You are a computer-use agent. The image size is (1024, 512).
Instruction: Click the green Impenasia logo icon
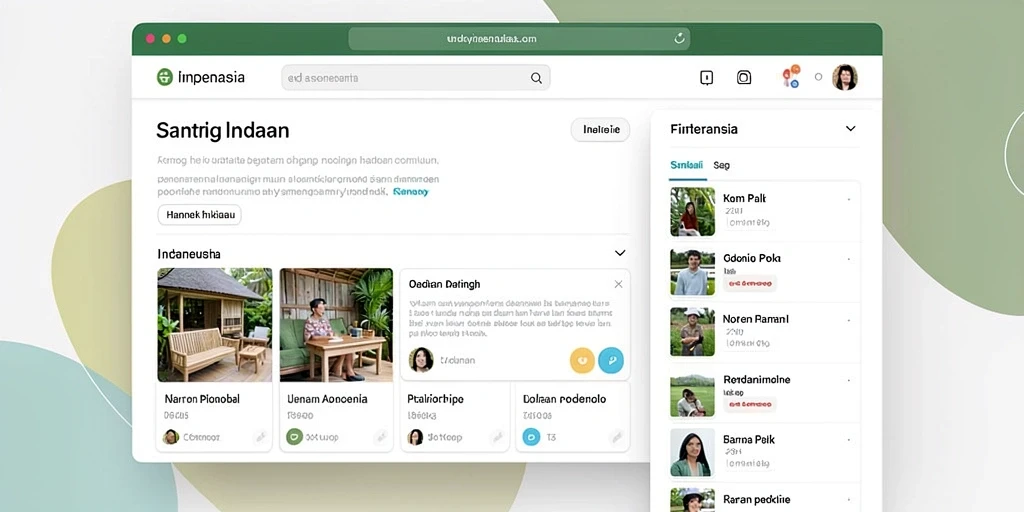pos(165,77)
